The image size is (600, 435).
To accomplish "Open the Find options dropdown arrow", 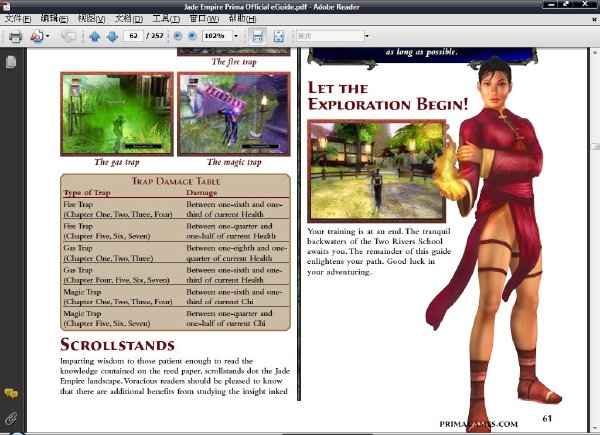I will click(x=367, y=36).
